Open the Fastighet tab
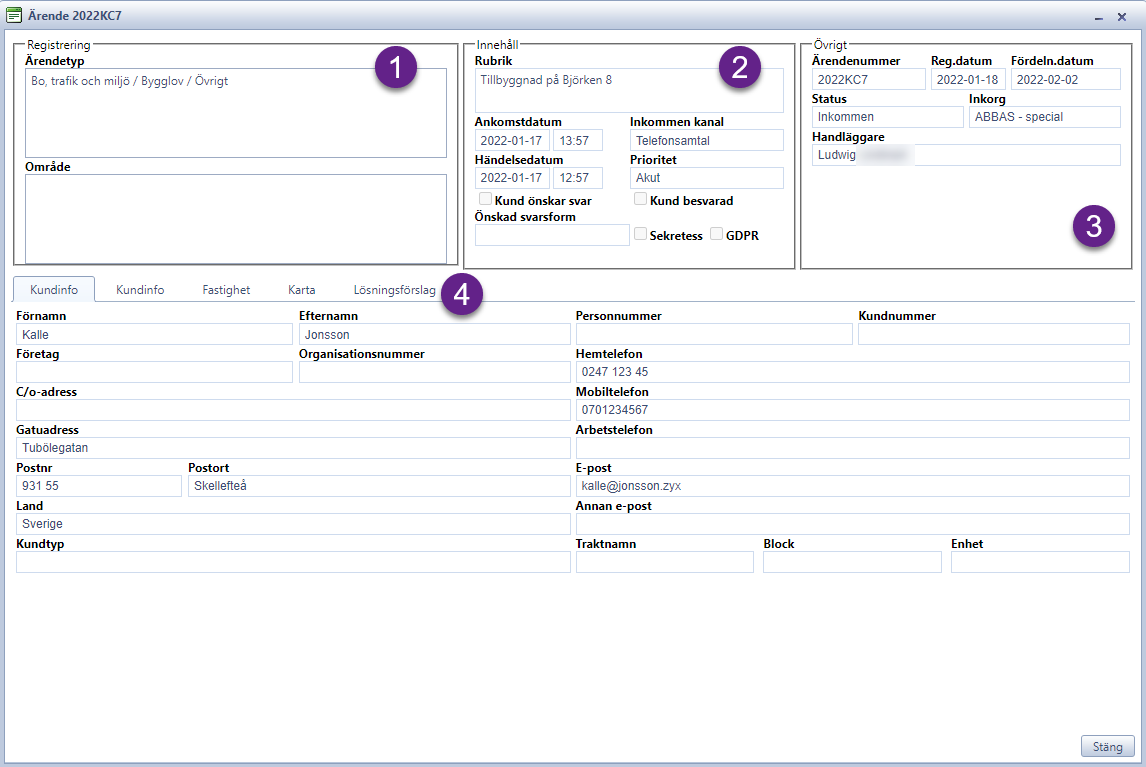 click(x=226, y=290)
